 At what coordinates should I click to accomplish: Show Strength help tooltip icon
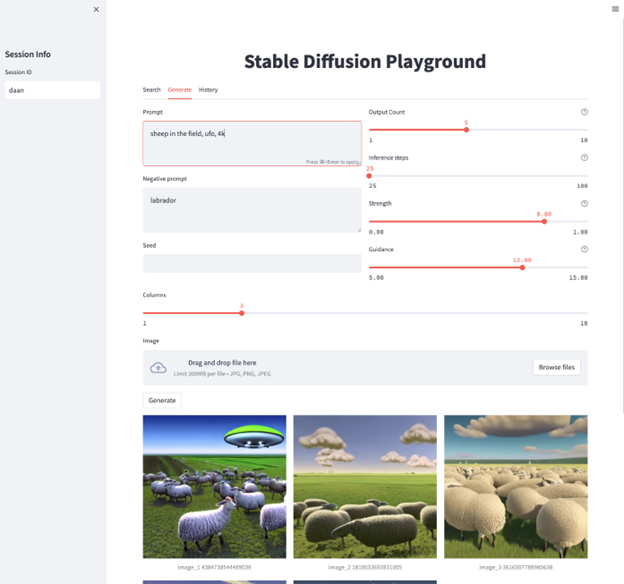(x=584, y=203)
